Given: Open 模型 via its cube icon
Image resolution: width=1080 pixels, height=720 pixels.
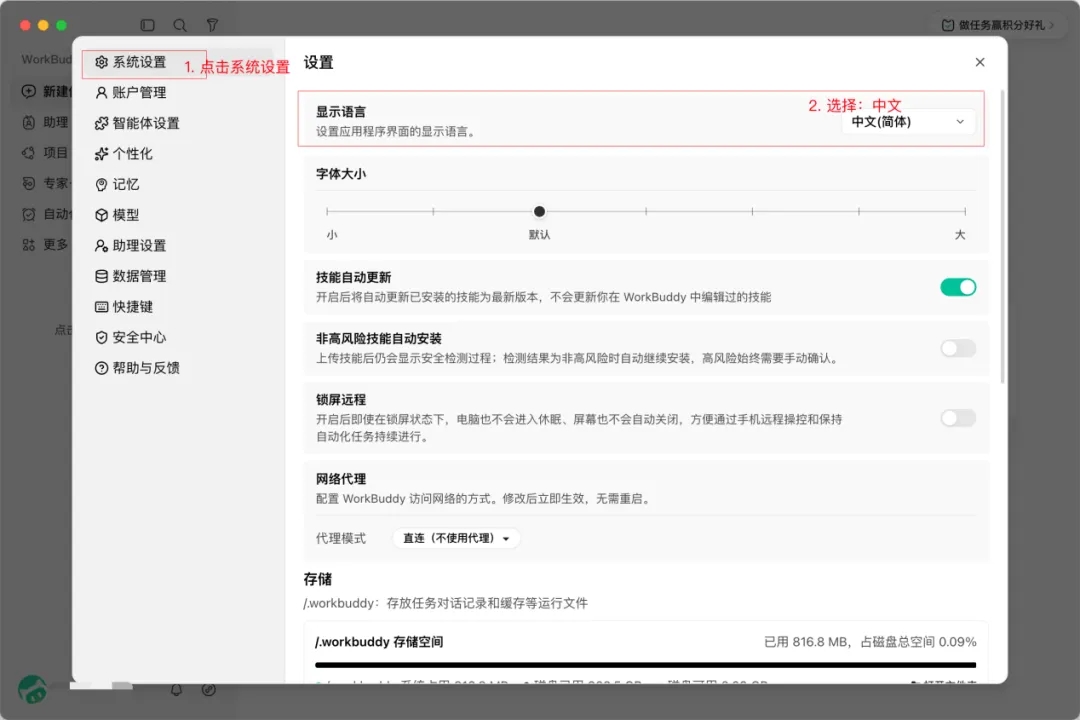Looking at the screenshot, I should (101, 215).
